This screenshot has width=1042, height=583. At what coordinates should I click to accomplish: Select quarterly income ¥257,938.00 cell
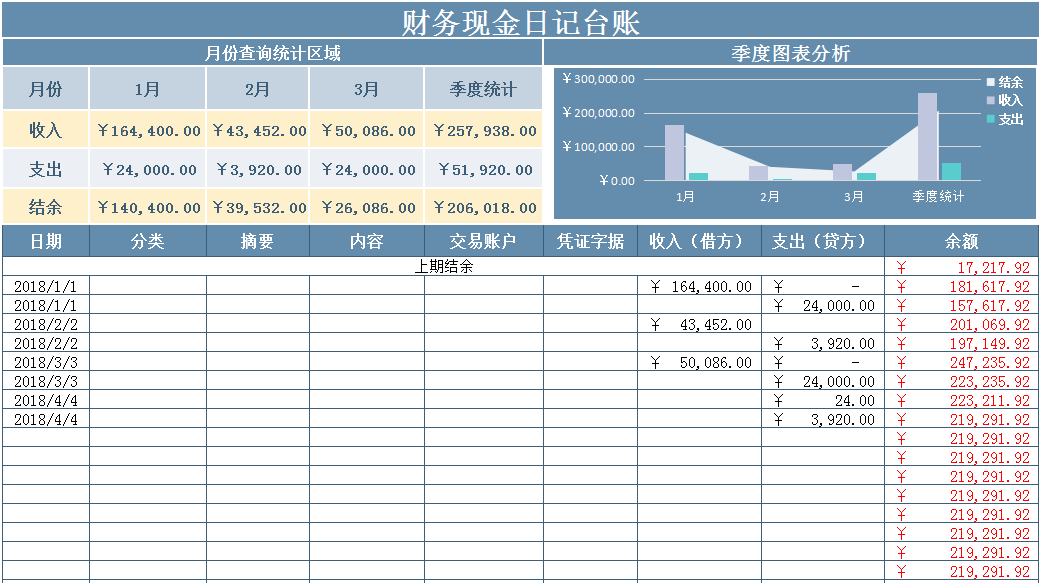click(x=484, y=130)
